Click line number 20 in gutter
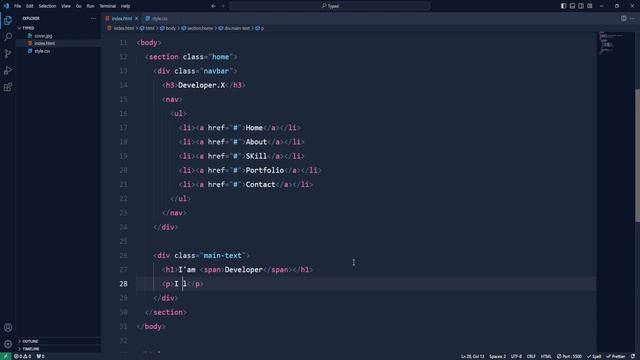Screen dimensions: 640x360 click(123, 170)
